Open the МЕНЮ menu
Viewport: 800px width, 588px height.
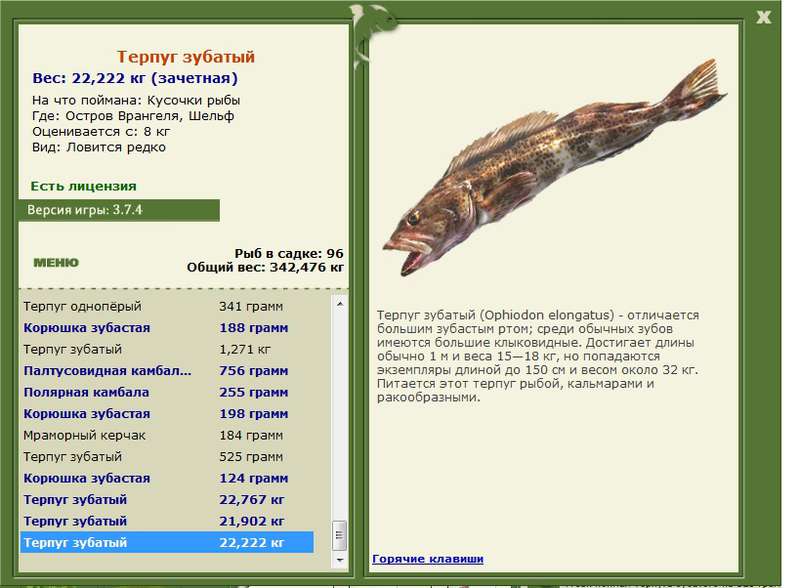[56, 262]
